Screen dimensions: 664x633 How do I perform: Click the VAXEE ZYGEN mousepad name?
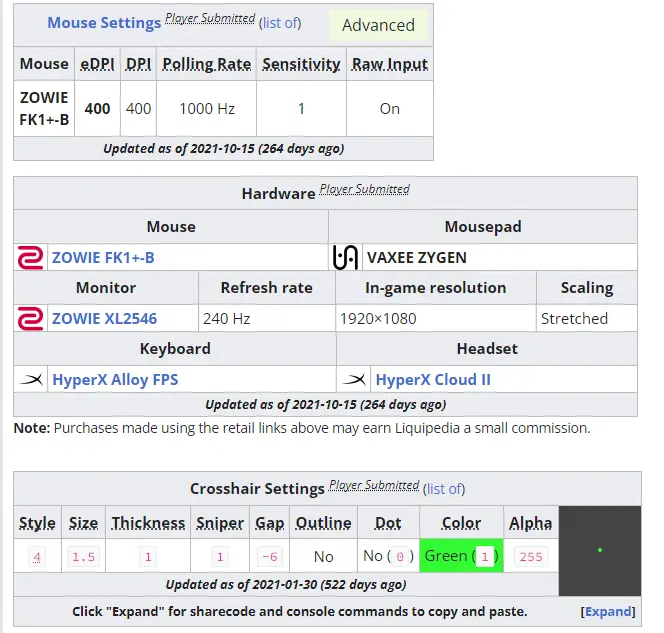pos(417,257)
